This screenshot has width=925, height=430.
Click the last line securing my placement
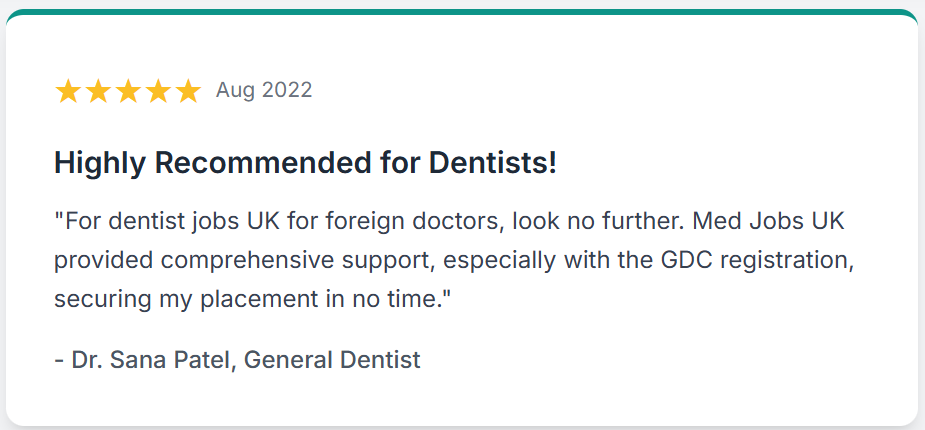[252, 300]
